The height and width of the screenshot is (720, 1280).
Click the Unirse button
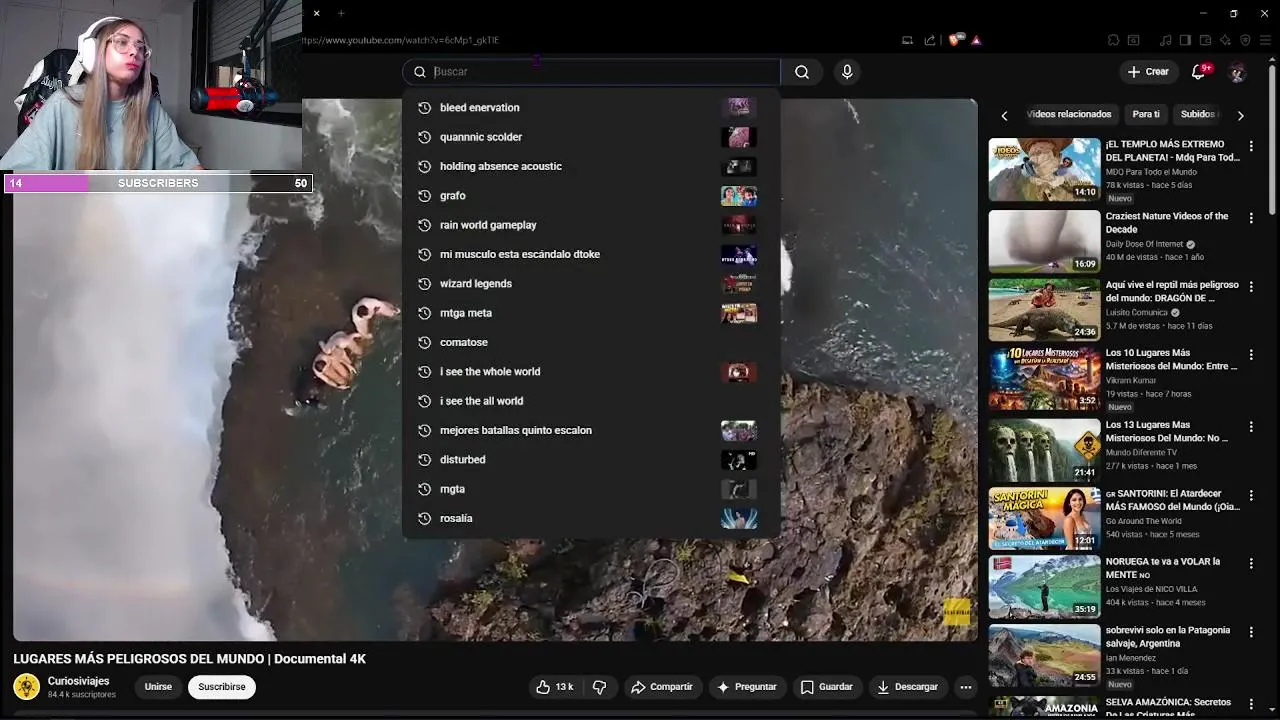pos(158,687)
